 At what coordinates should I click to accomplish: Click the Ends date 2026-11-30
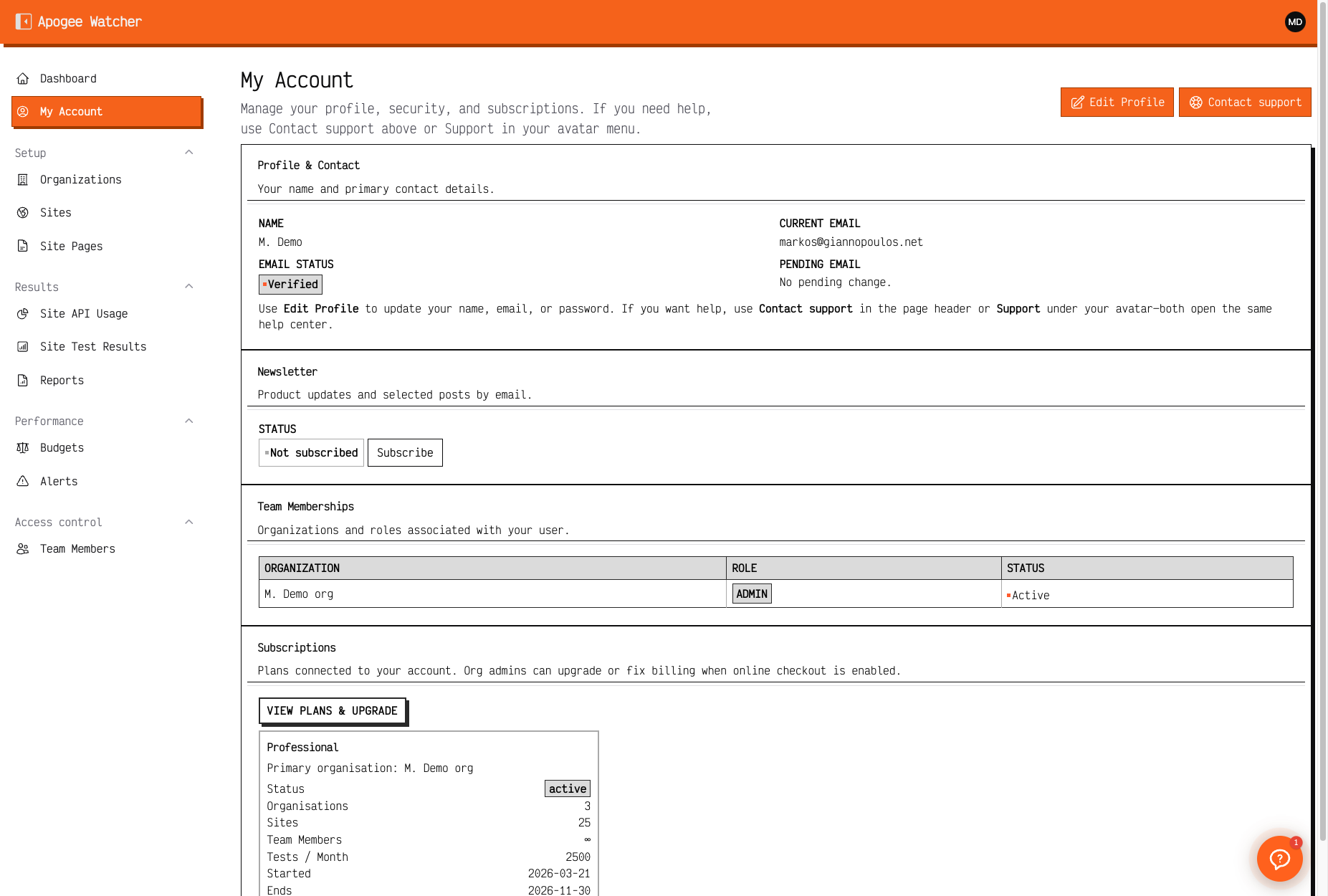(x=559, y=890)
